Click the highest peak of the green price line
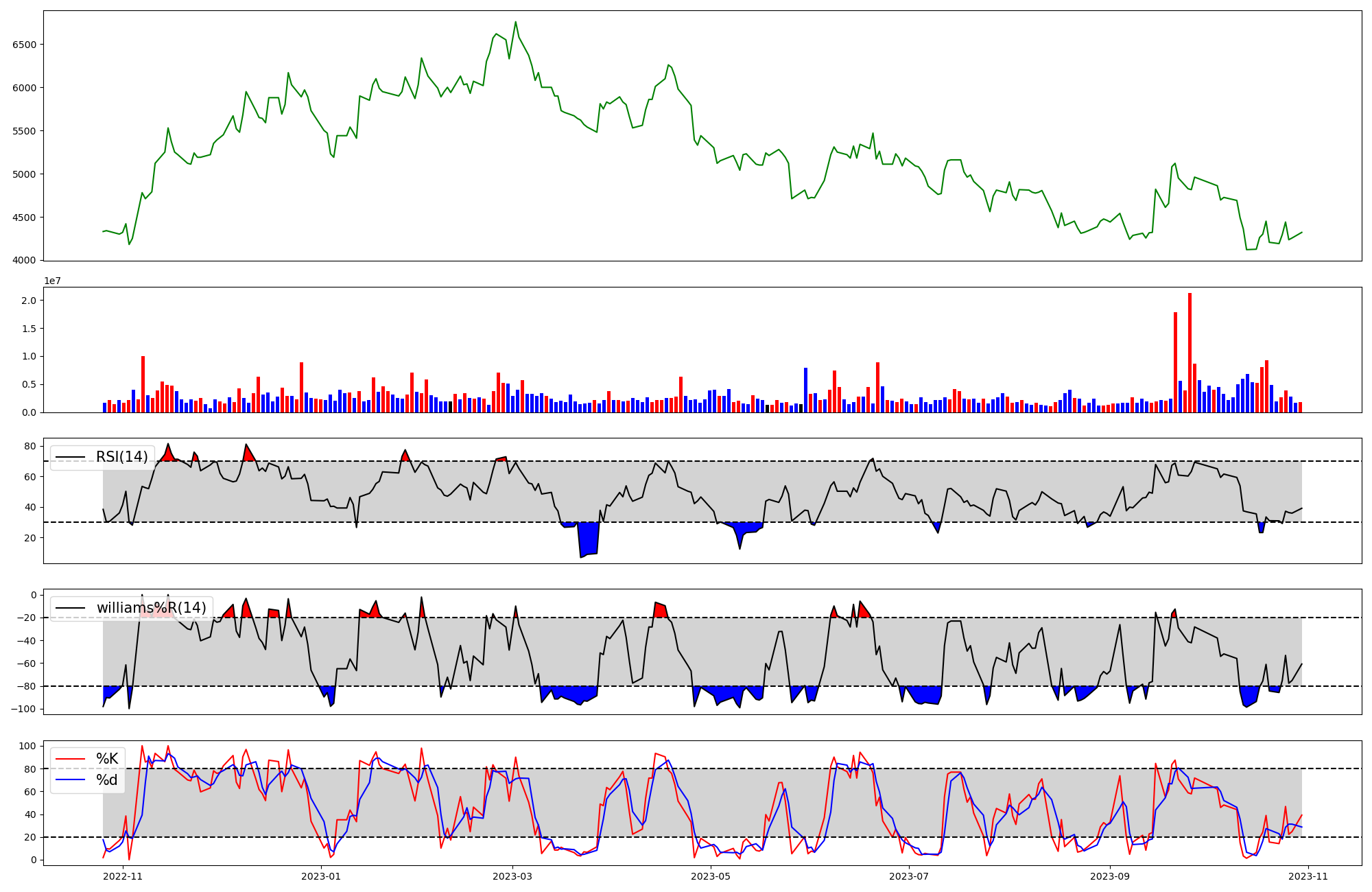This screenshot has width=1372, height=892. [x=515, y=22]
